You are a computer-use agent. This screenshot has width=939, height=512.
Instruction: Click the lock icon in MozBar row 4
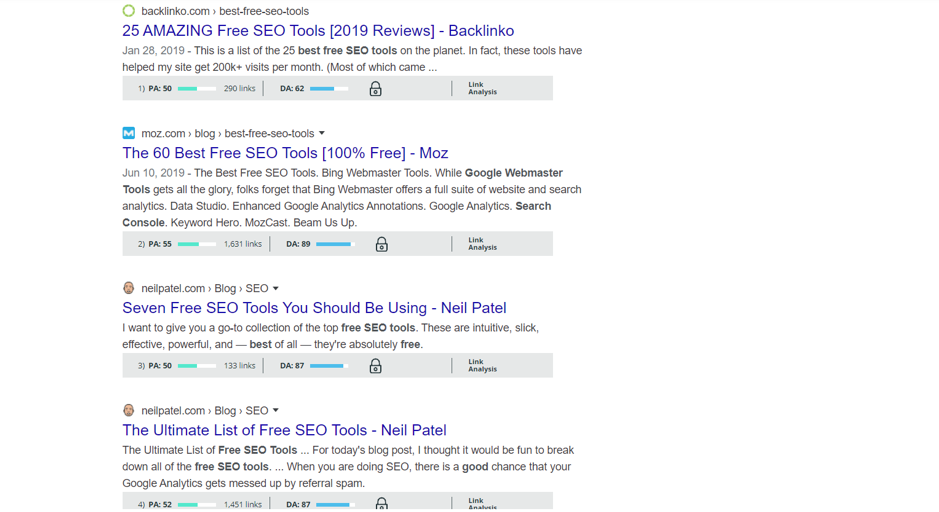point(381,504)
